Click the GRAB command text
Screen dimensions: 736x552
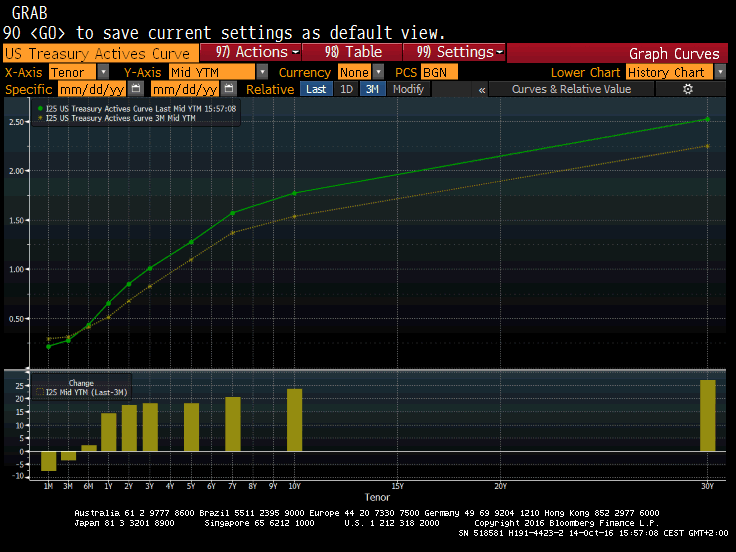[29, 13]
